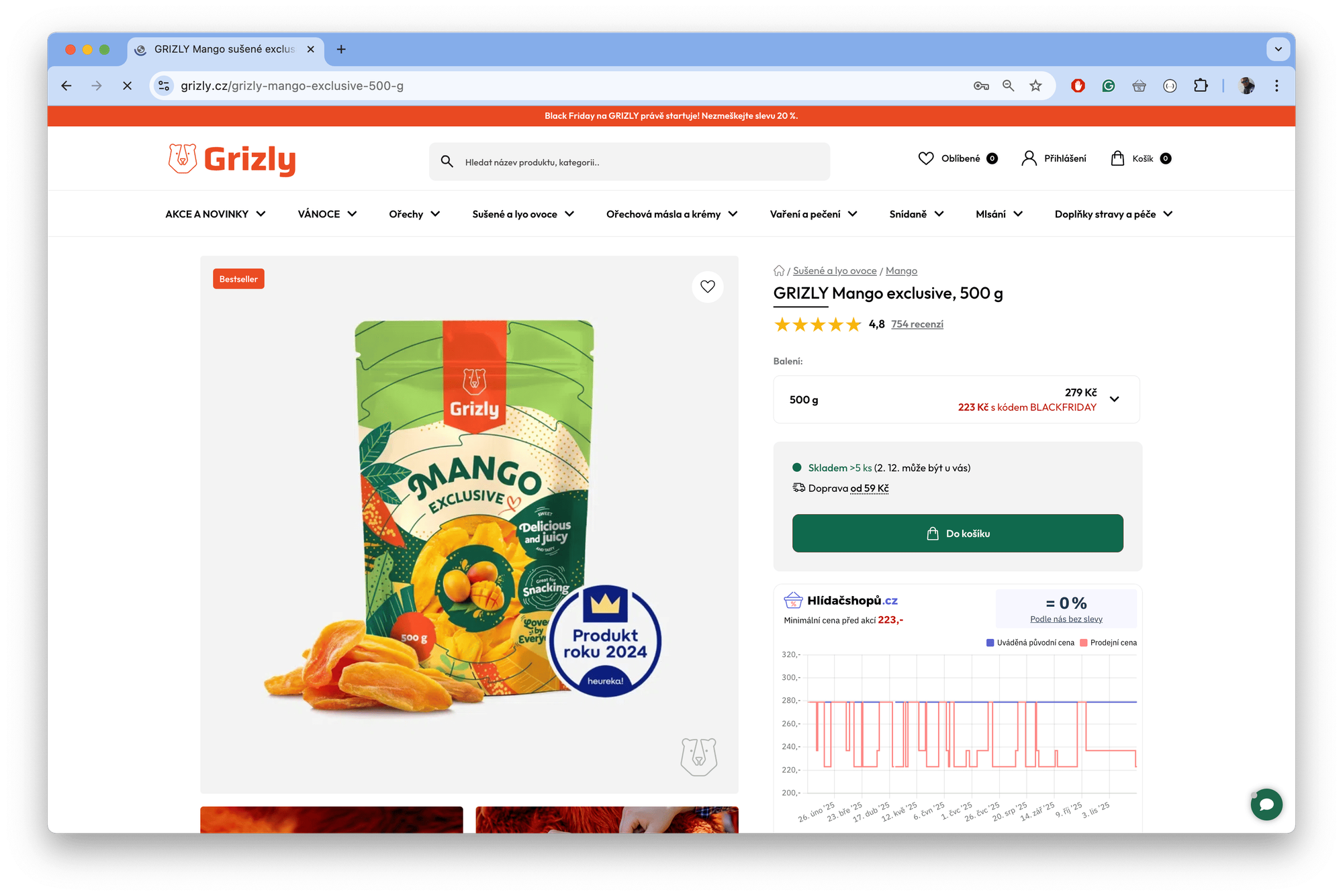The image size is (1343, 896).
Task: Expand the Snídaně category menu
Action: [917, 214]
